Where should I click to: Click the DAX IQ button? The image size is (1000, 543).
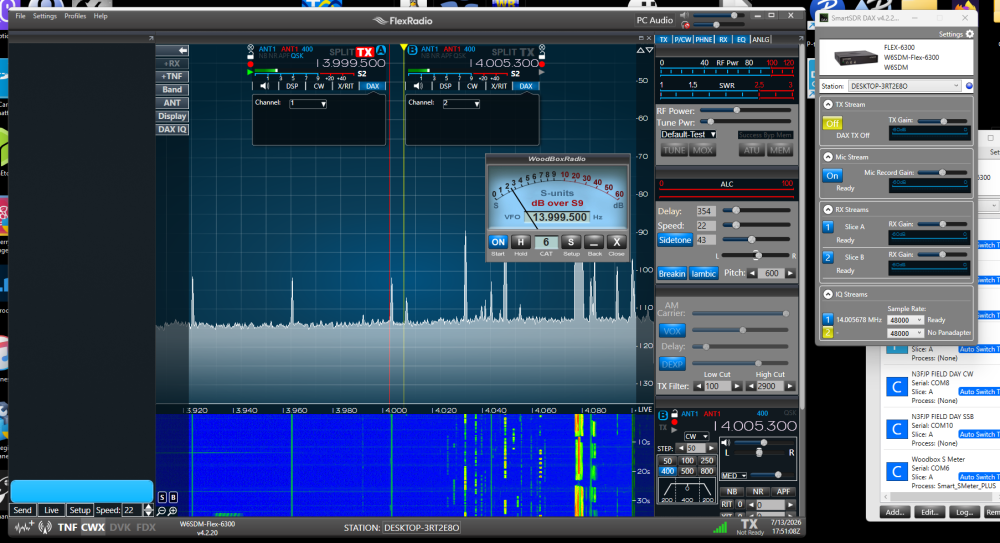click(x=172, y=130)
